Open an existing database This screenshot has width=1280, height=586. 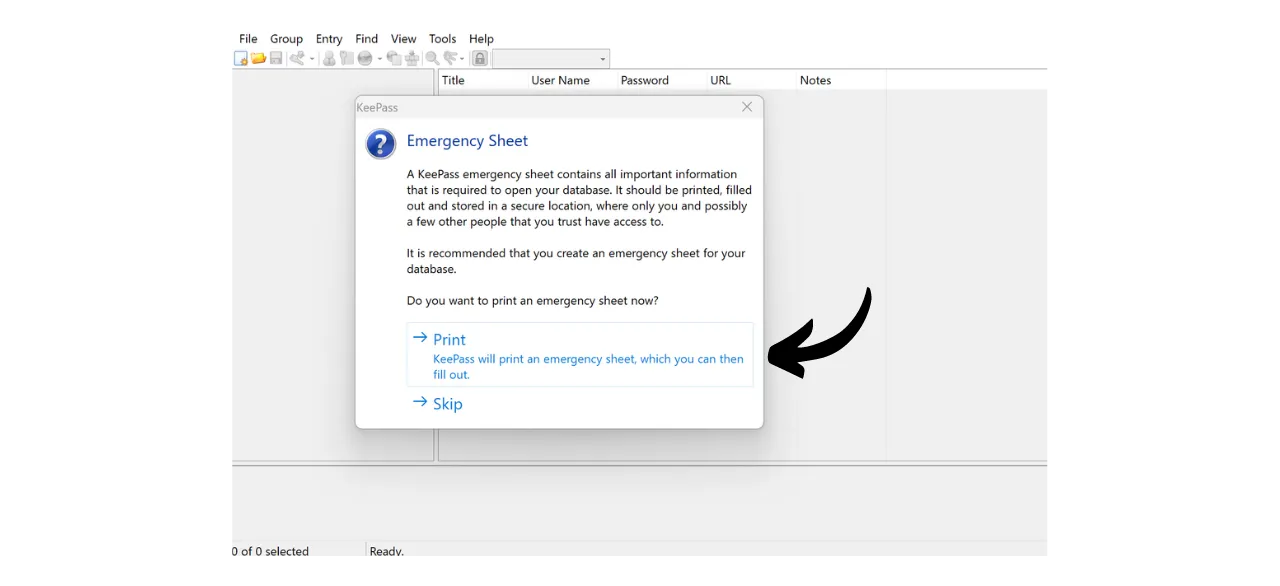258,58
